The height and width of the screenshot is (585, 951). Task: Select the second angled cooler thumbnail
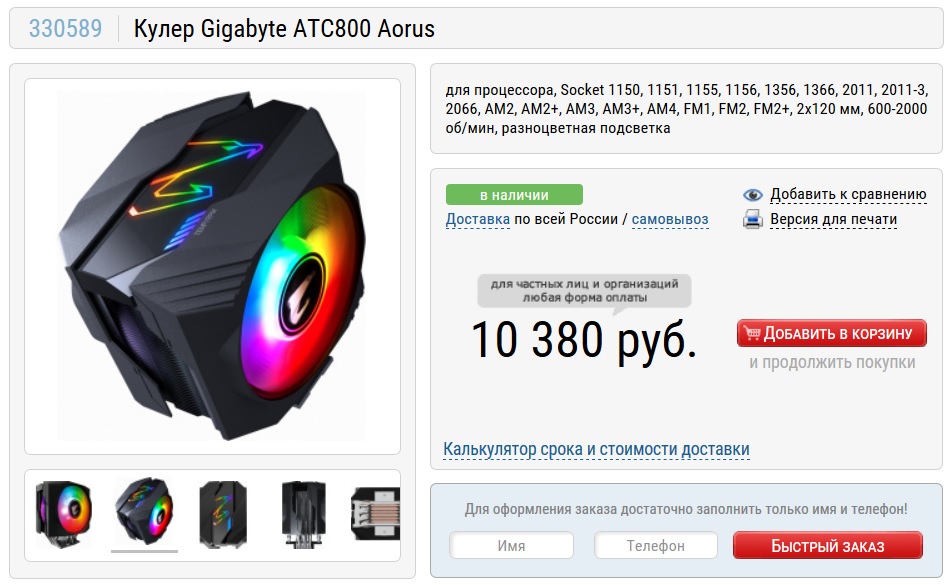click(144, 511)
